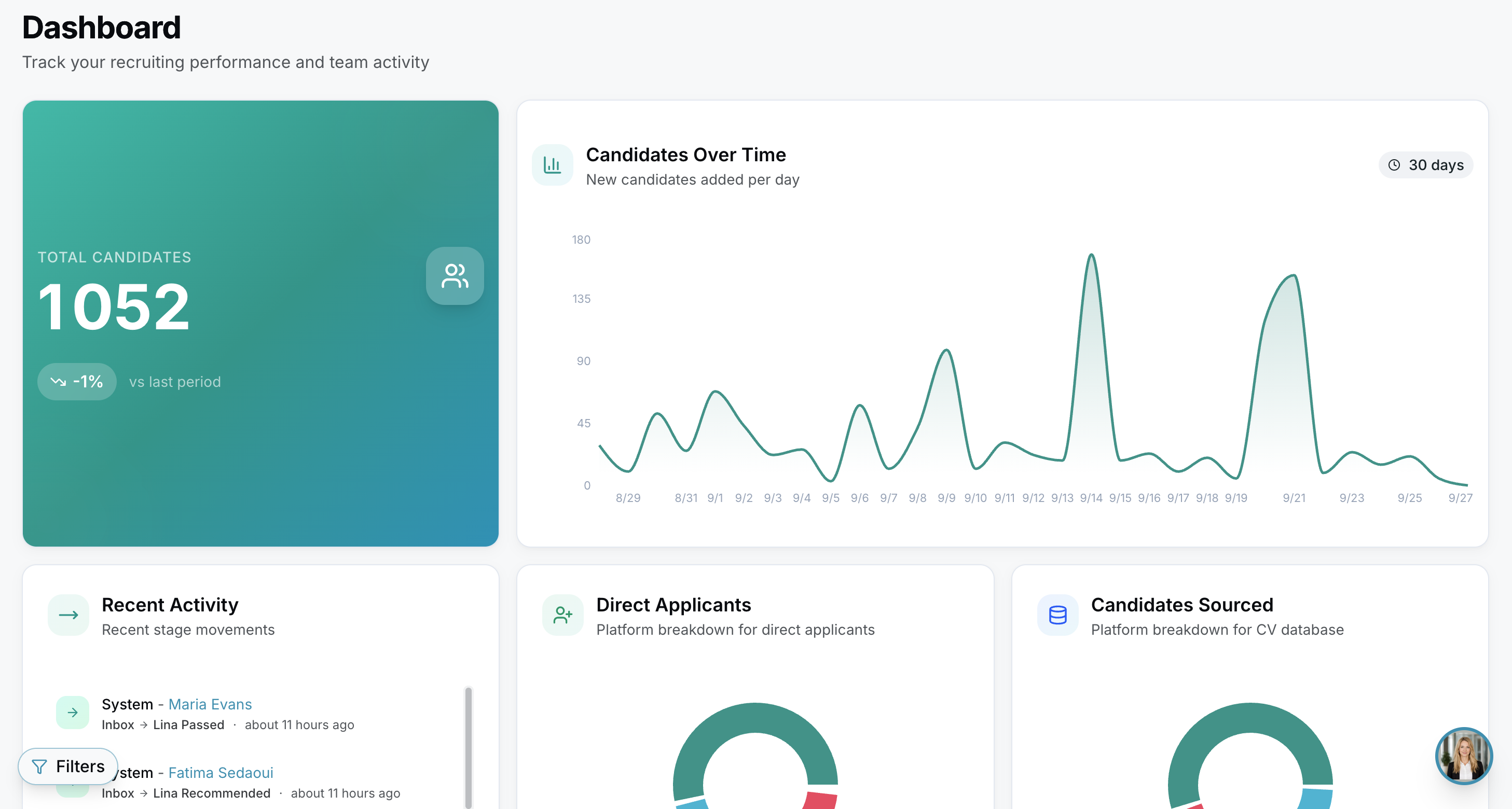Click the 9/14 peak on the candidates chart
Viewport: 1512px width, 809px height.
pyautogui.click(x=1091, y=255)
